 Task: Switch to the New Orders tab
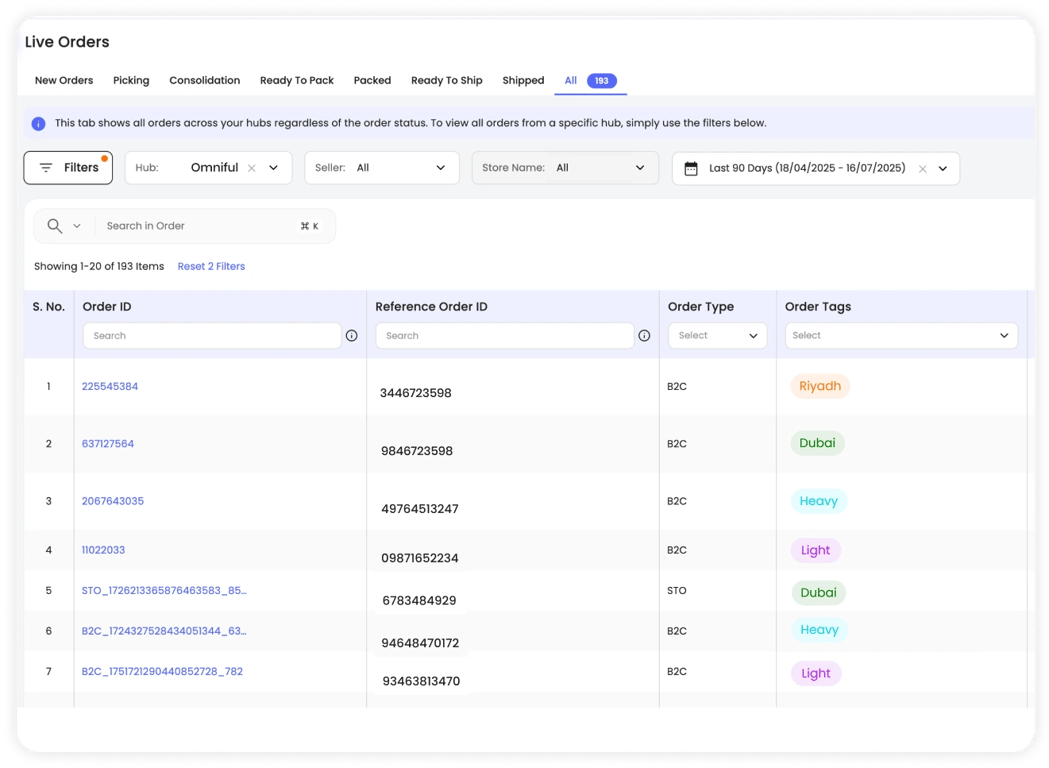point(64,81)
